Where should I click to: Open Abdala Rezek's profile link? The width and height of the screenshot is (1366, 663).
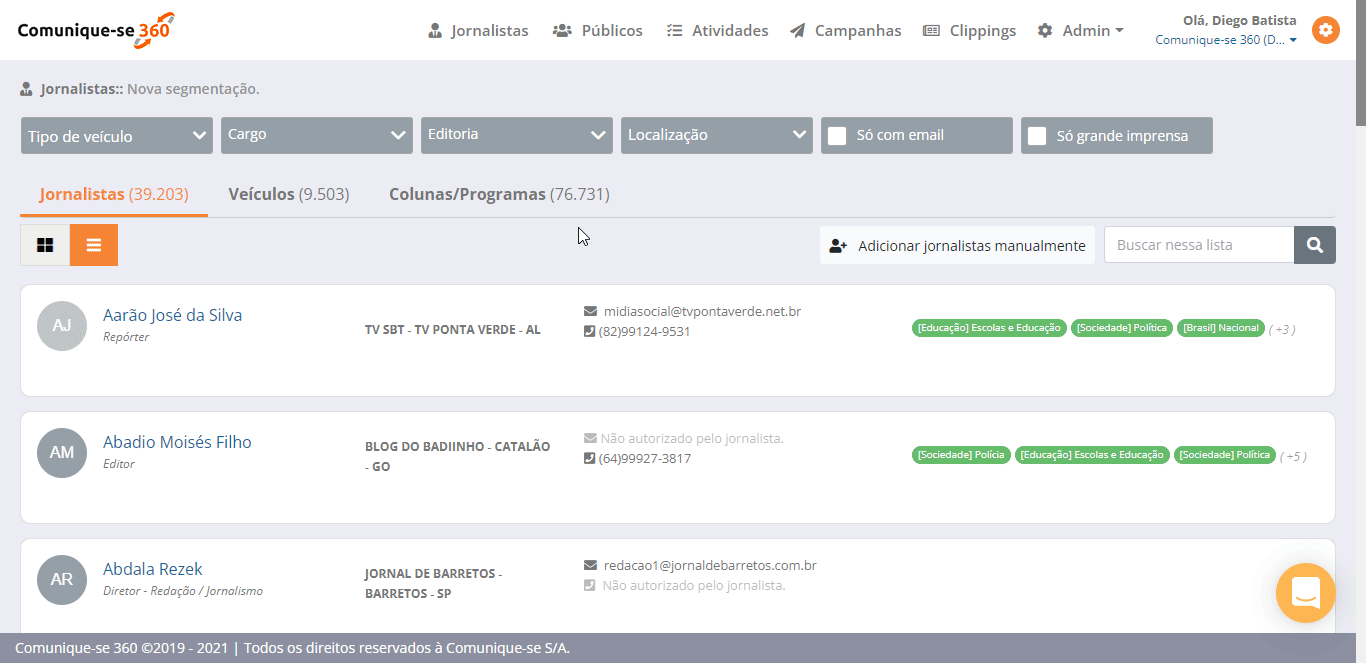pyautogui.click(x=152, y=569)
